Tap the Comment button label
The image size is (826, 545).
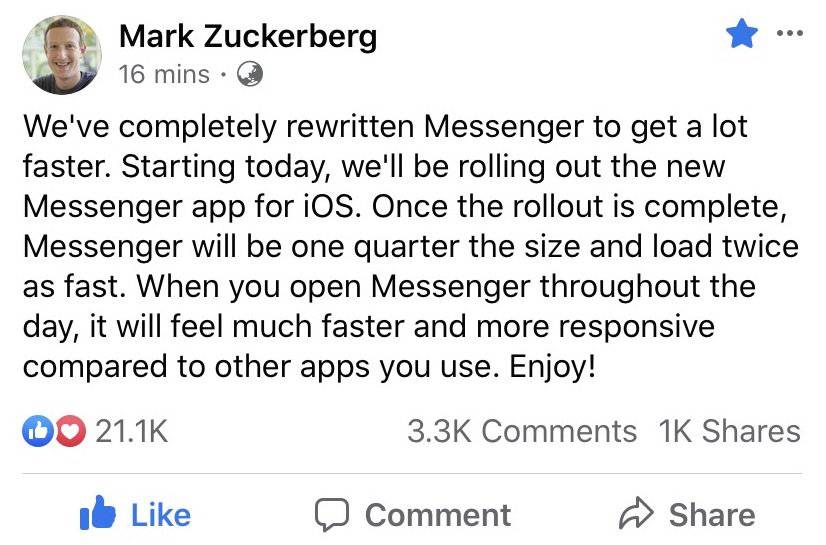[x=437, y=514]
